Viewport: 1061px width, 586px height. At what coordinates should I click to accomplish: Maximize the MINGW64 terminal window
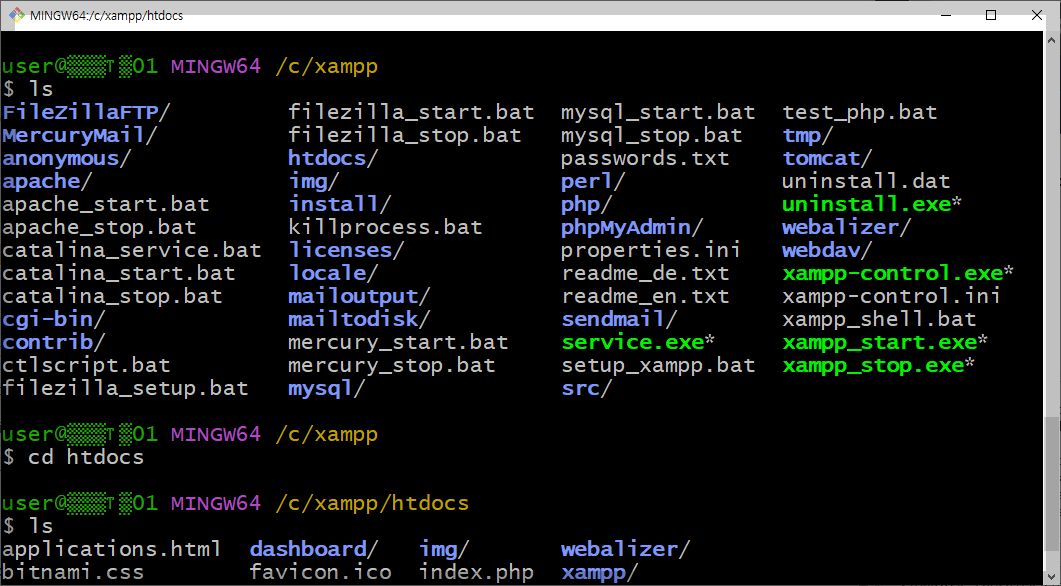coord(991,15)
